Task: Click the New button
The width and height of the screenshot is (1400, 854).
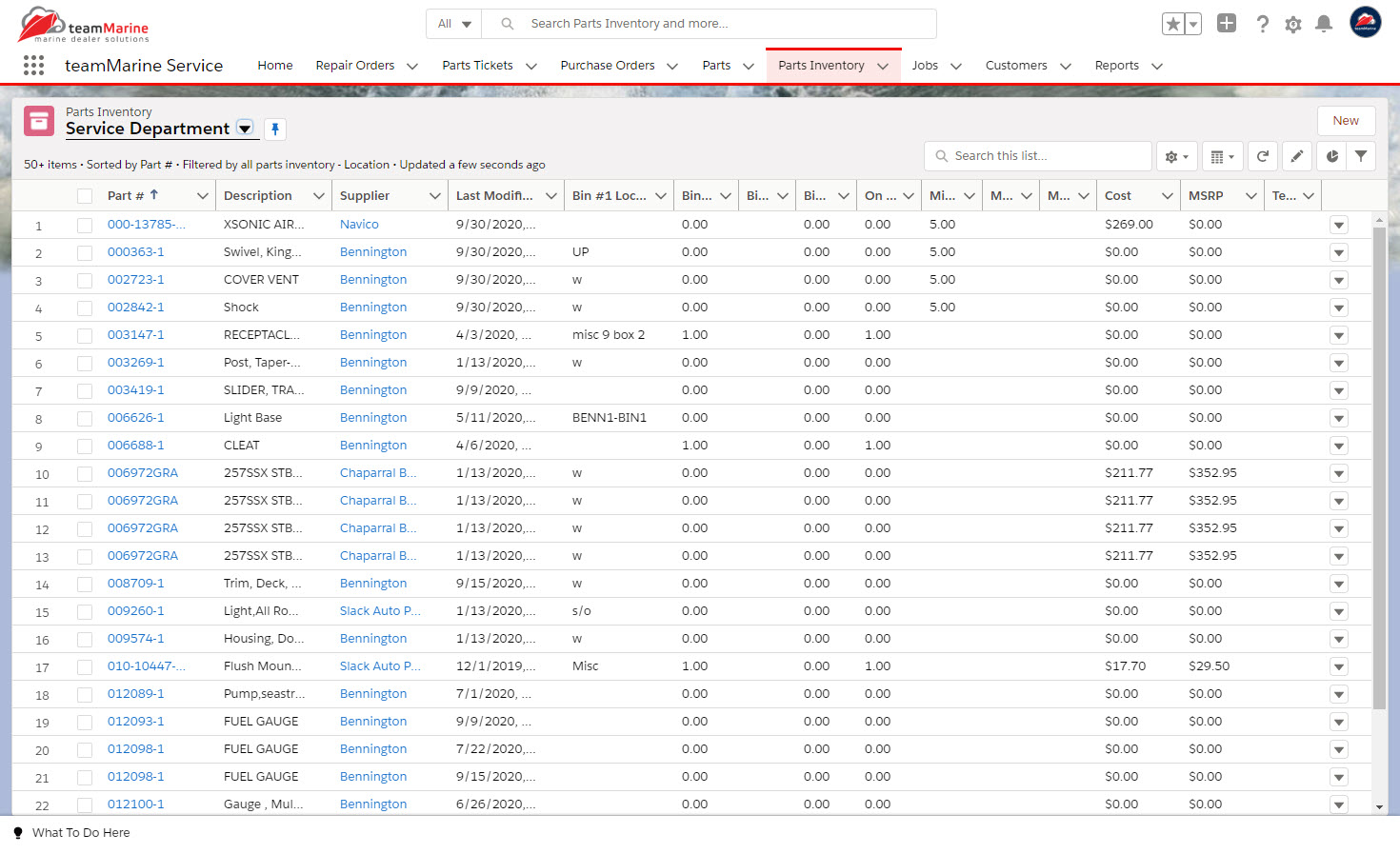Action: 1345,121
